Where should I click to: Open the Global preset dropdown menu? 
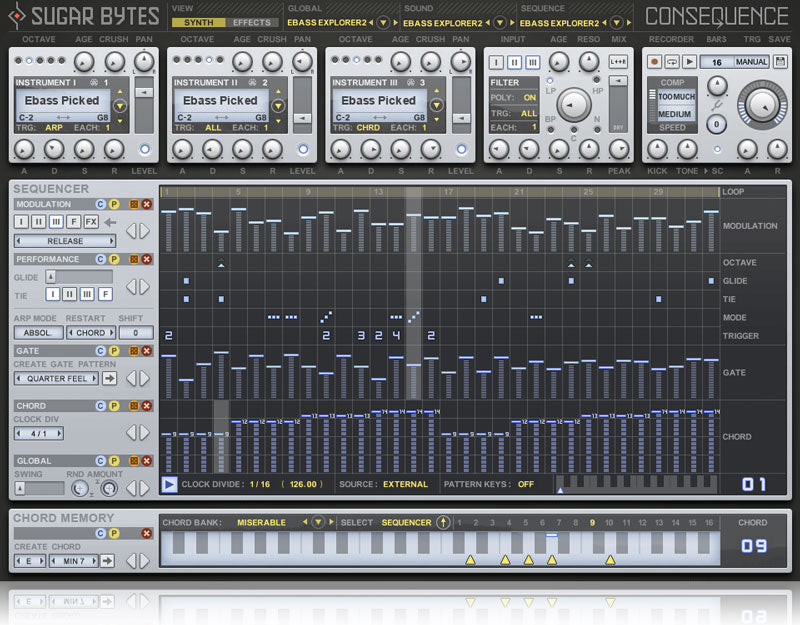coord(383,22)
